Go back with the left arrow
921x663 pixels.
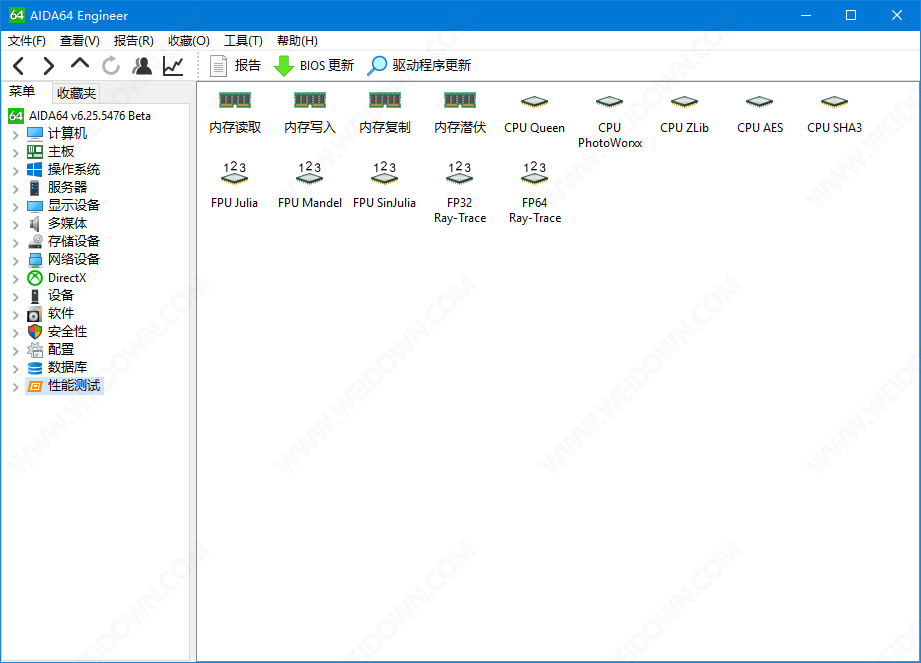[18, 65]
